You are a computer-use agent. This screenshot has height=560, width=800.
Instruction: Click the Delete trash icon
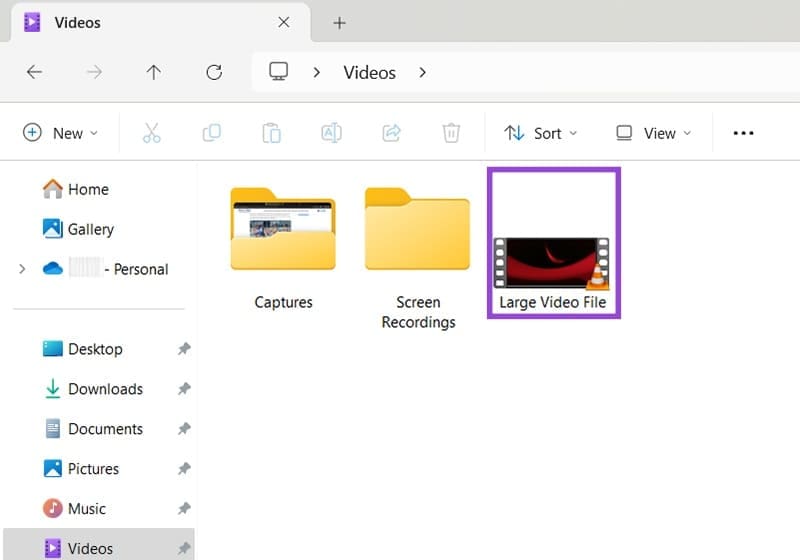(451, 133)
